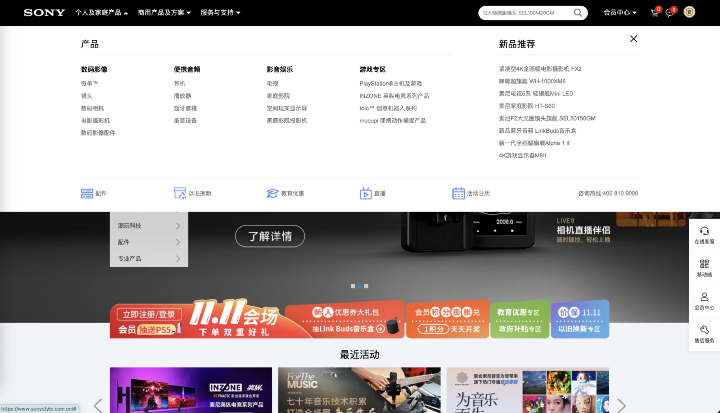Open PlayStation主机及游戏 link
This screenshot has width=720, height=413.
(391, 84)
